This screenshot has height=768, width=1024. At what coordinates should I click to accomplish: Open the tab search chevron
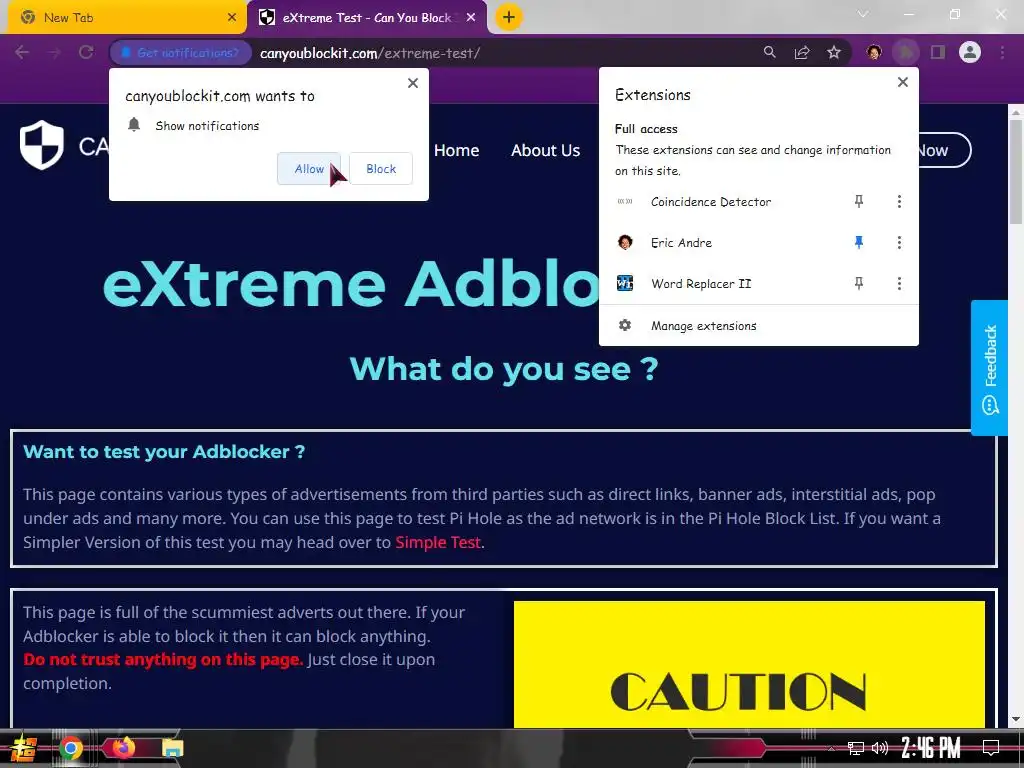click(x=863, y=14)
